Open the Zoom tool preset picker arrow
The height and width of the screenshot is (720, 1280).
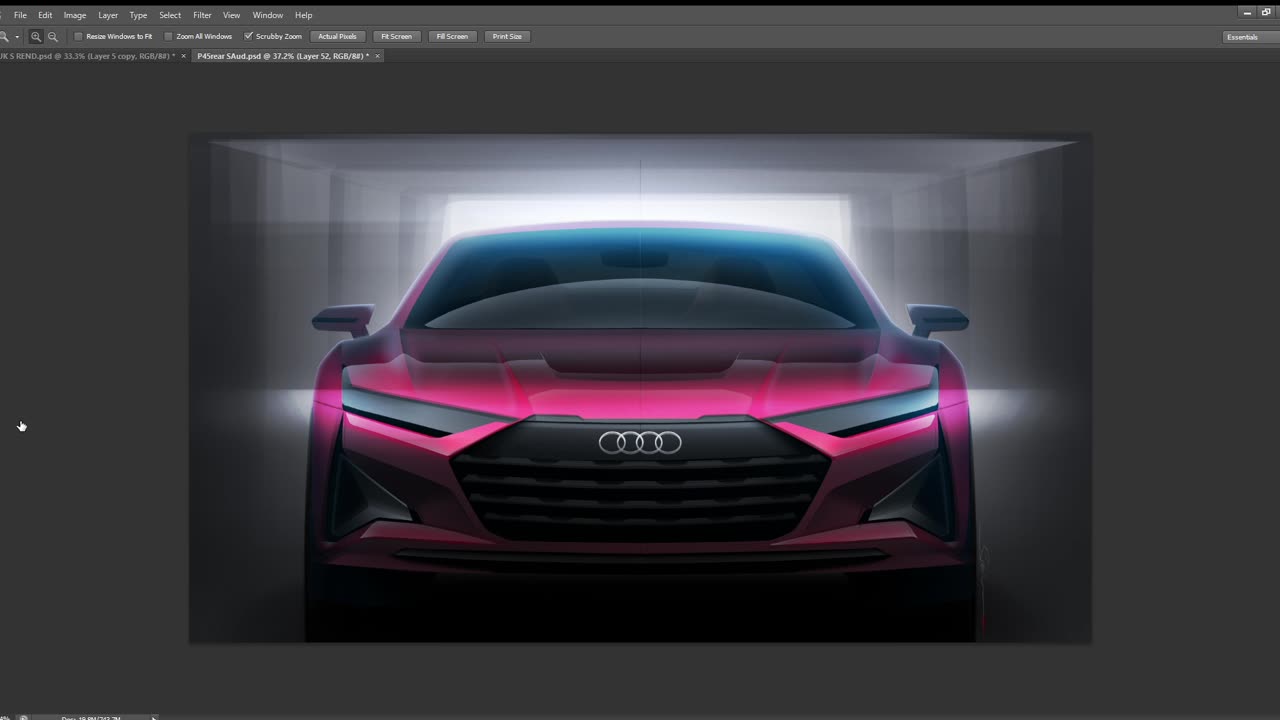point(17,37)
